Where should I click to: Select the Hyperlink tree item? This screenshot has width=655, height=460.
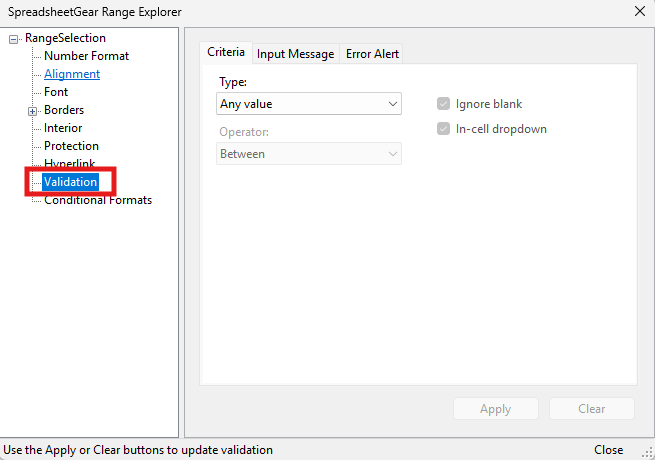pos(70,164)
